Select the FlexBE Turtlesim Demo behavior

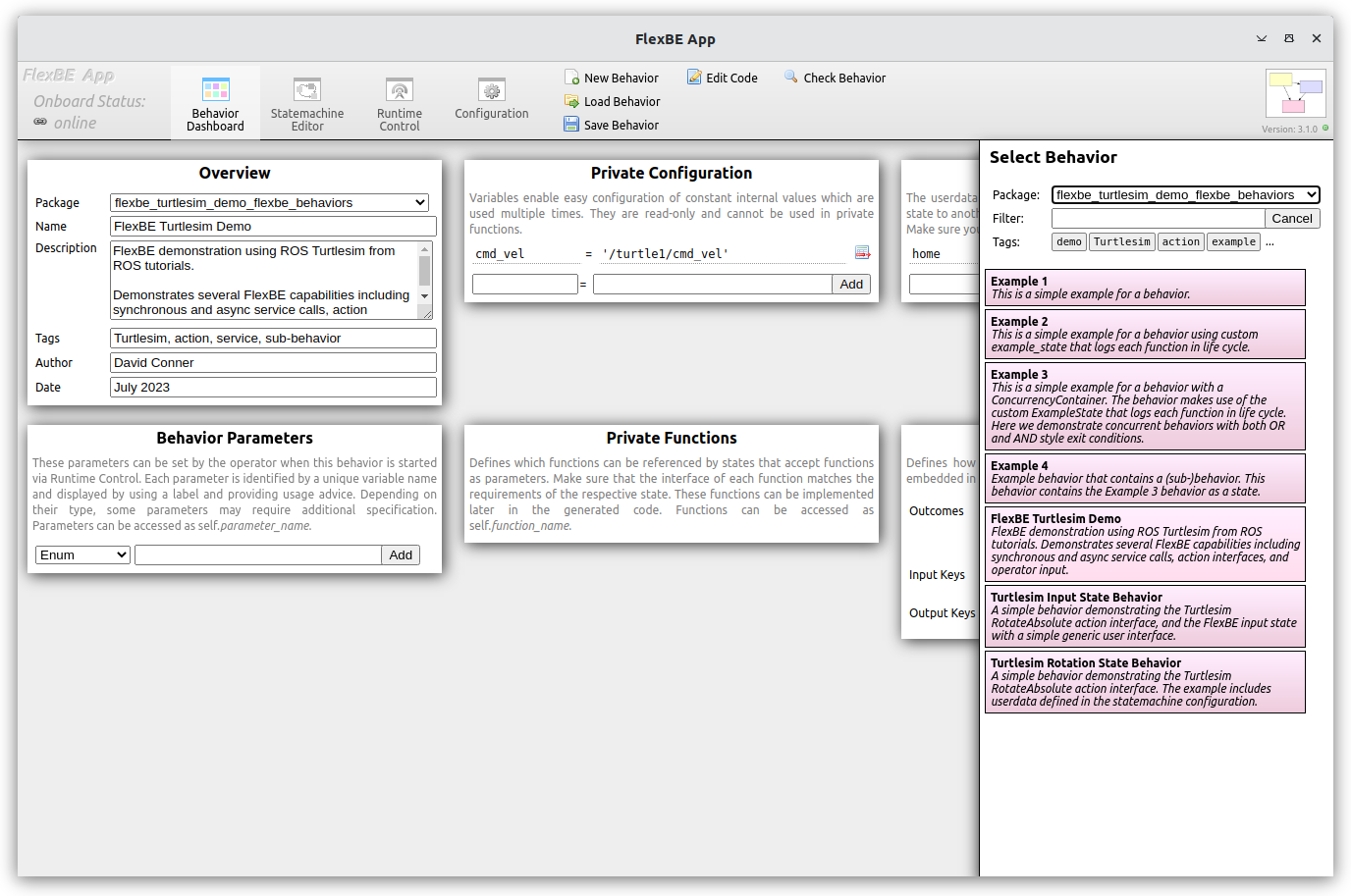tap(1145, 545)
